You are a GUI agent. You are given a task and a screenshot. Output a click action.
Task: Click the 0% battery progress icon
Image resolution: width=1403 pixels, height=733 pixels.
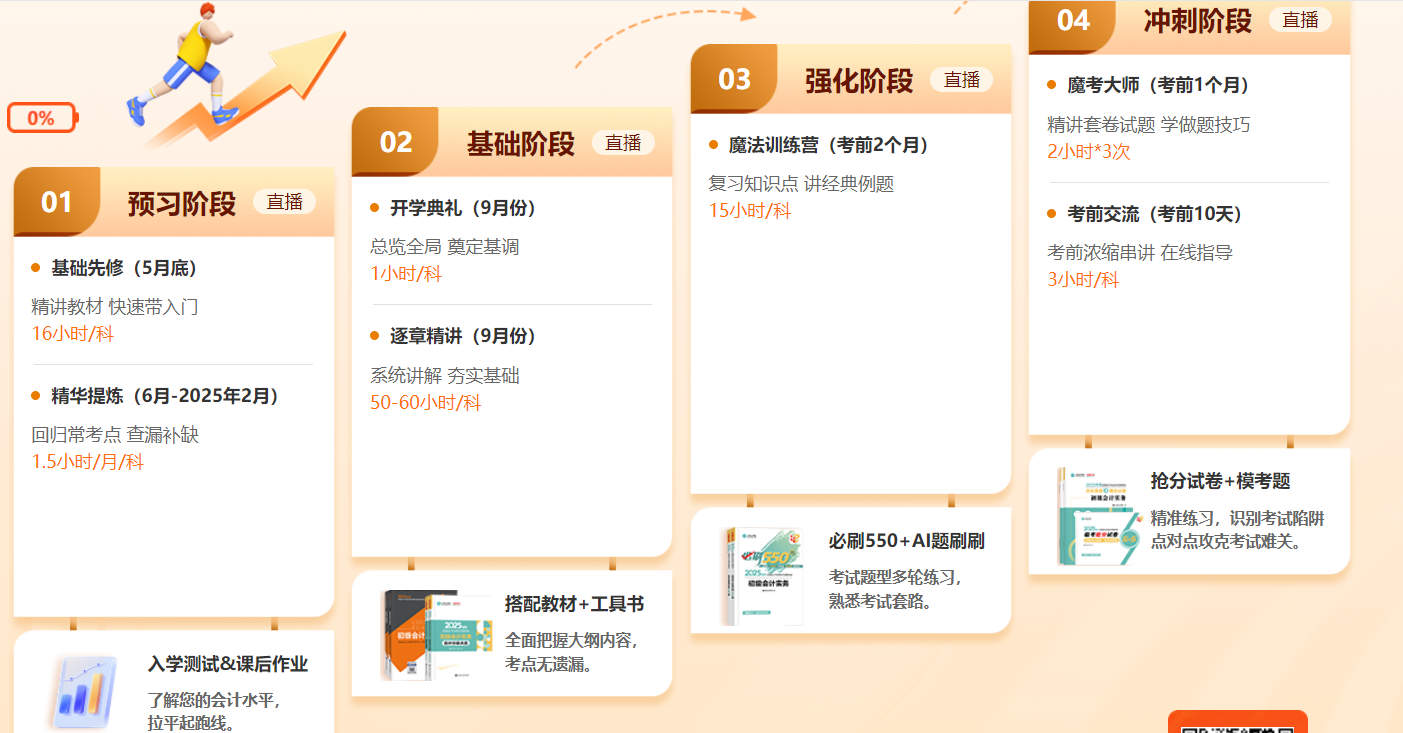coord(42,118)
